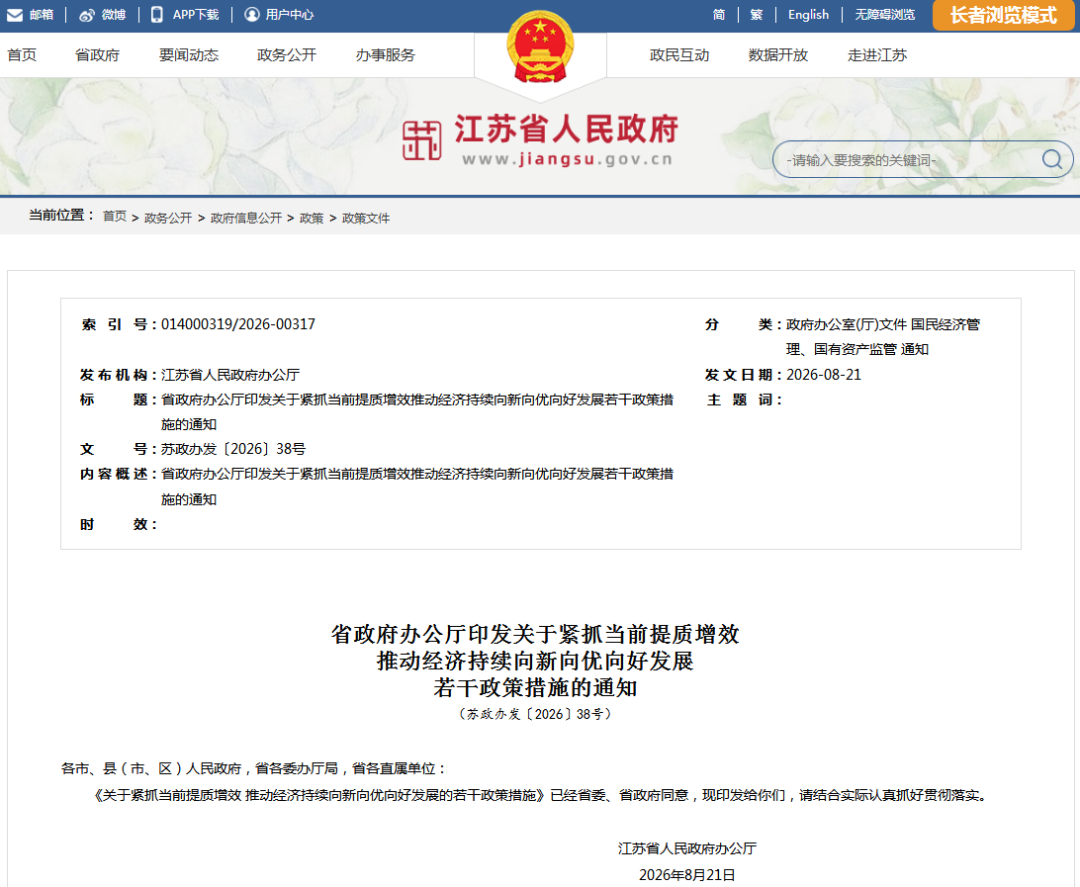Open the 省政府 menu
1080x887 pixels.
click(x=97, y=55)
